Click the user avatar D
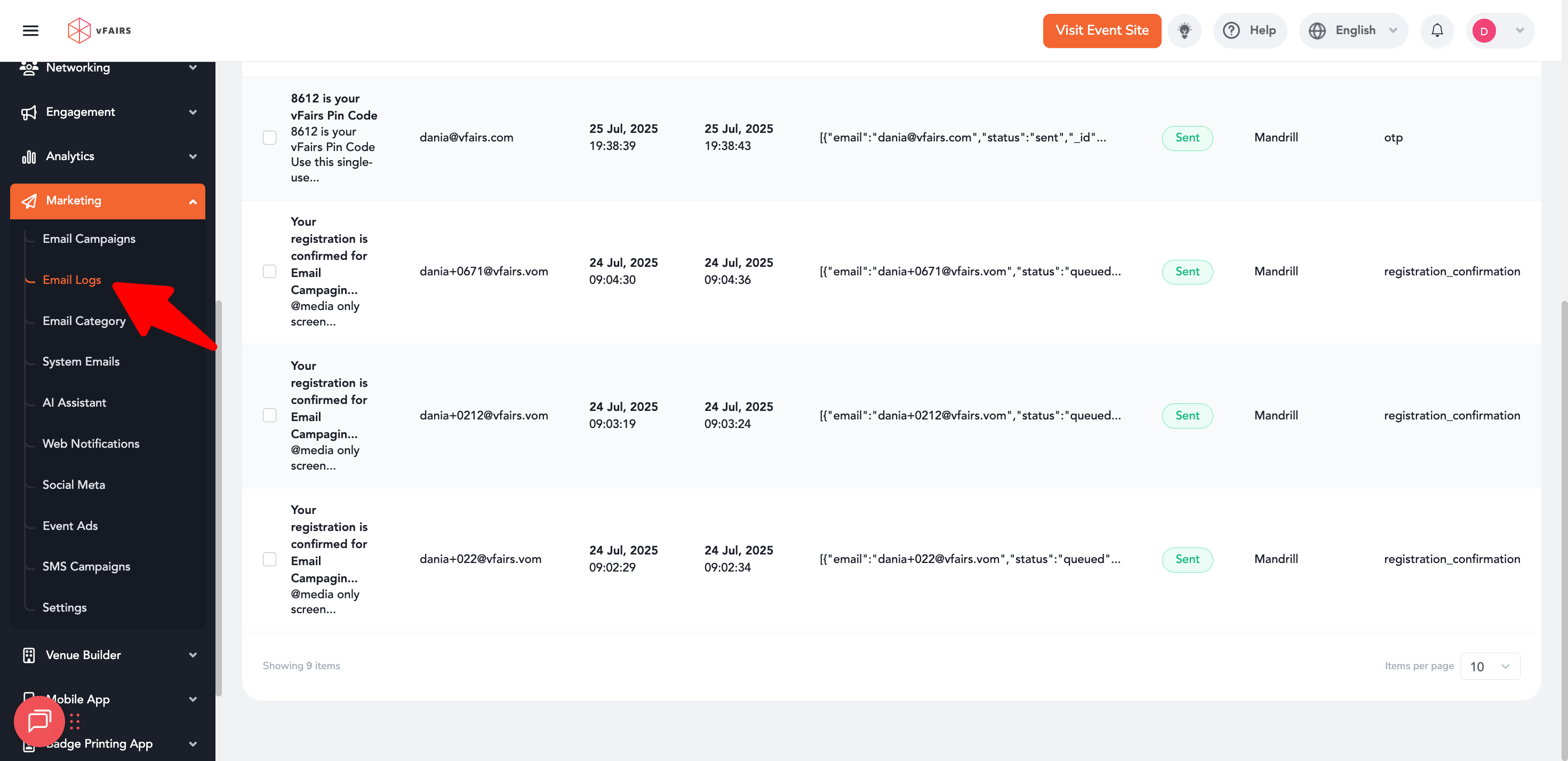 1483,31
